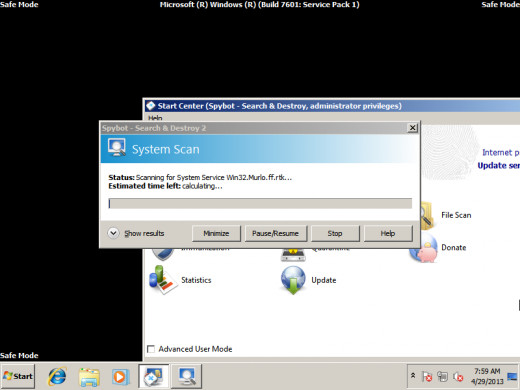Click the Update service link

tap(498, 166)
